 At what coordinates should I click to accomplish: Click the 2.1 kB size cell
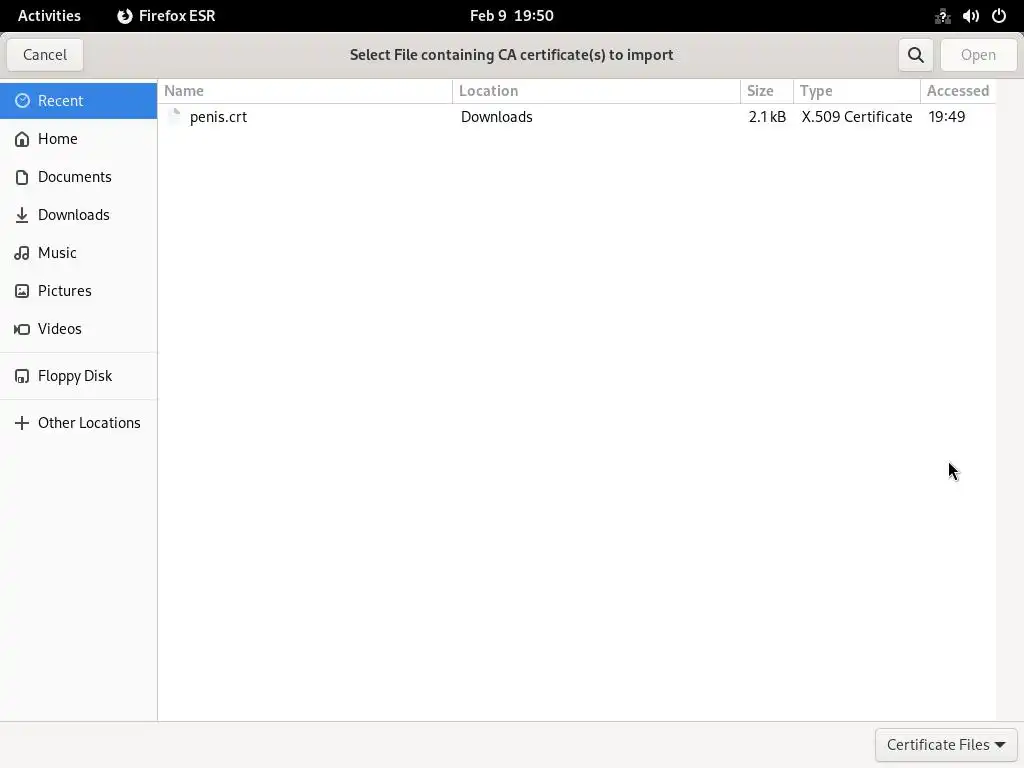coord(767,117)
